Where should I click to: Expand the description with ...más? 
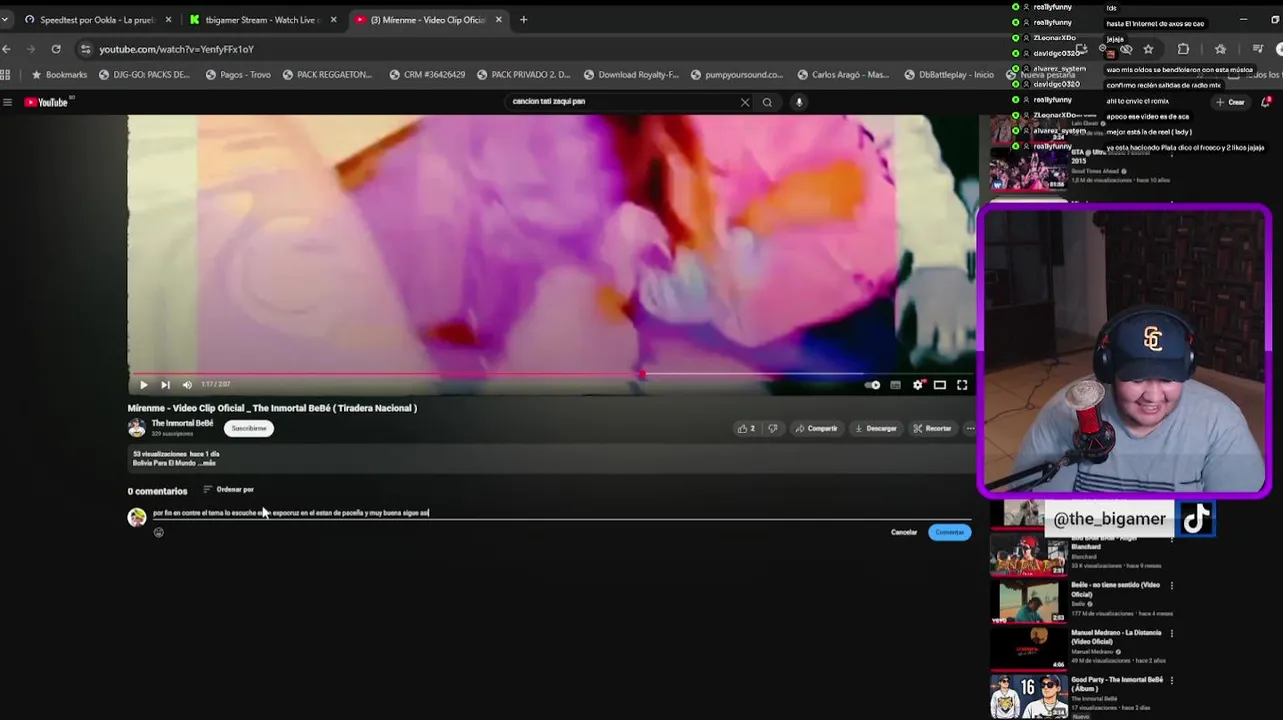click(205, 463)
